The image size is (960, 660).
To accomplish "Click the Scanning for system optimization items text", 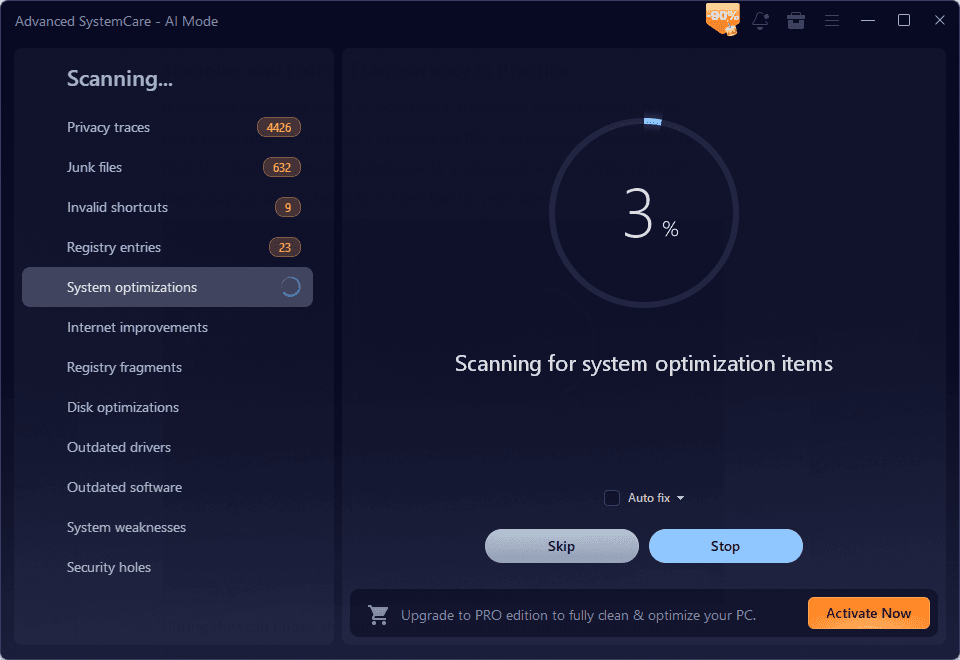I will tap(643, 364).
